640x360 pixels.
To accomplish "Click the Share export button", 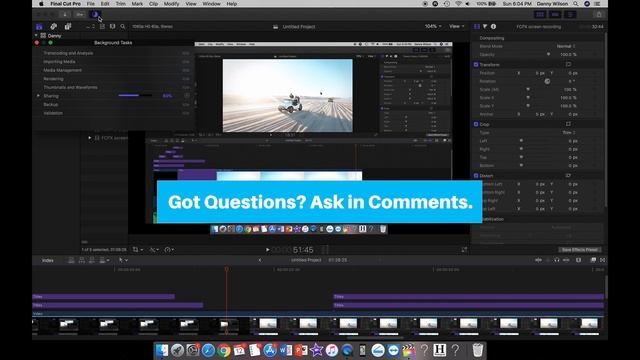I will 599,14.
